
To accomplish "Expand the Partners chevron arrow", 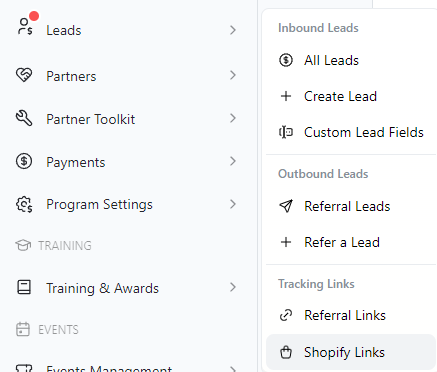I will (x=233, y=75).
